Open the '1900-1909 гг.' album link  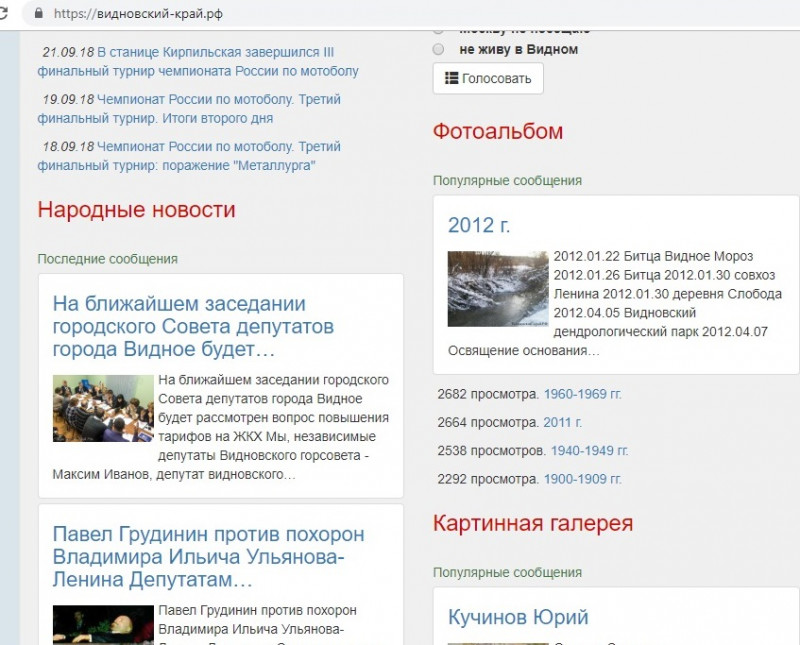pos(583,479)
